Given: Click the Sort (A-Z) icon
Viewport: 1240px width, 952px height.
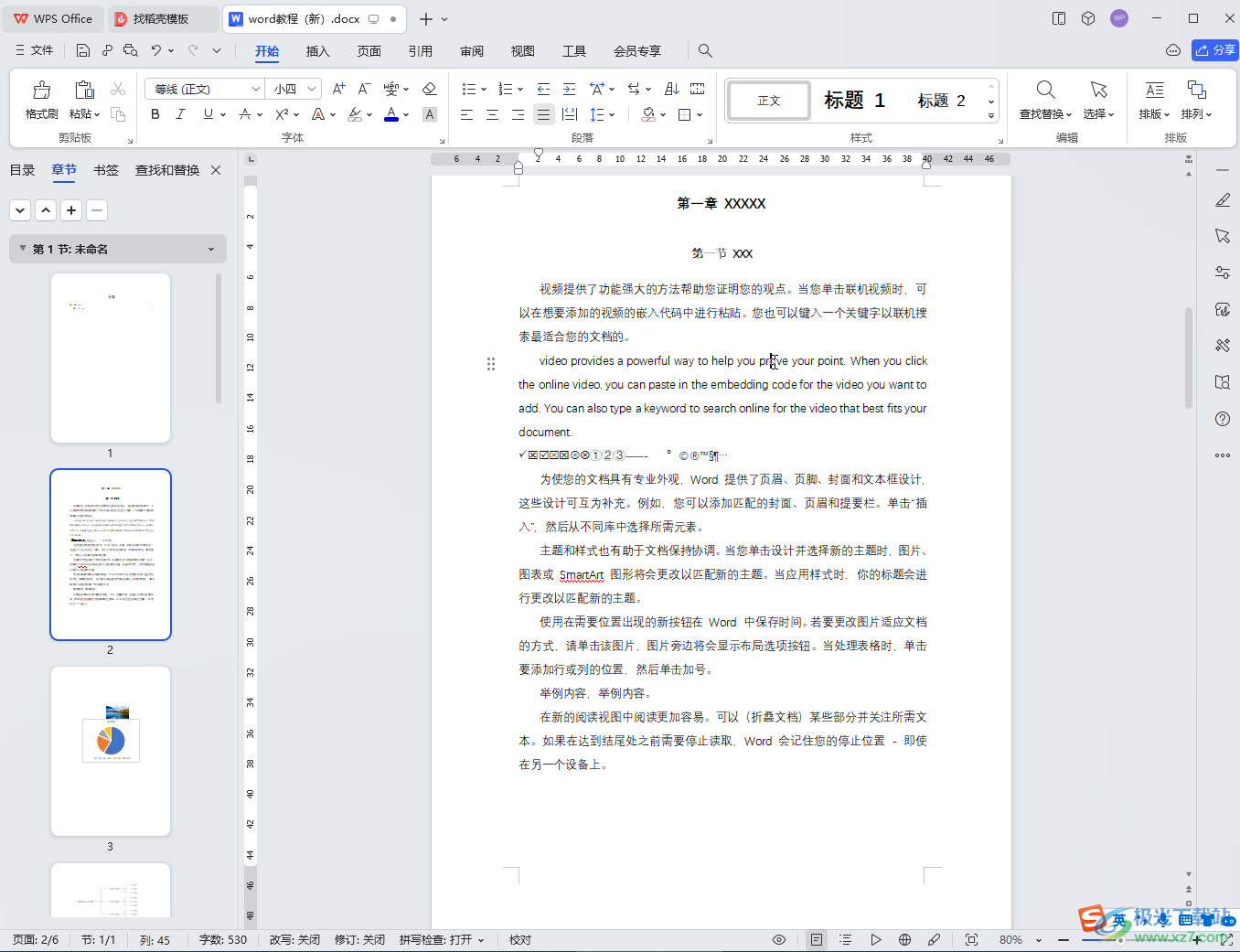Looking at the screenshot, I should coord(672,89).
